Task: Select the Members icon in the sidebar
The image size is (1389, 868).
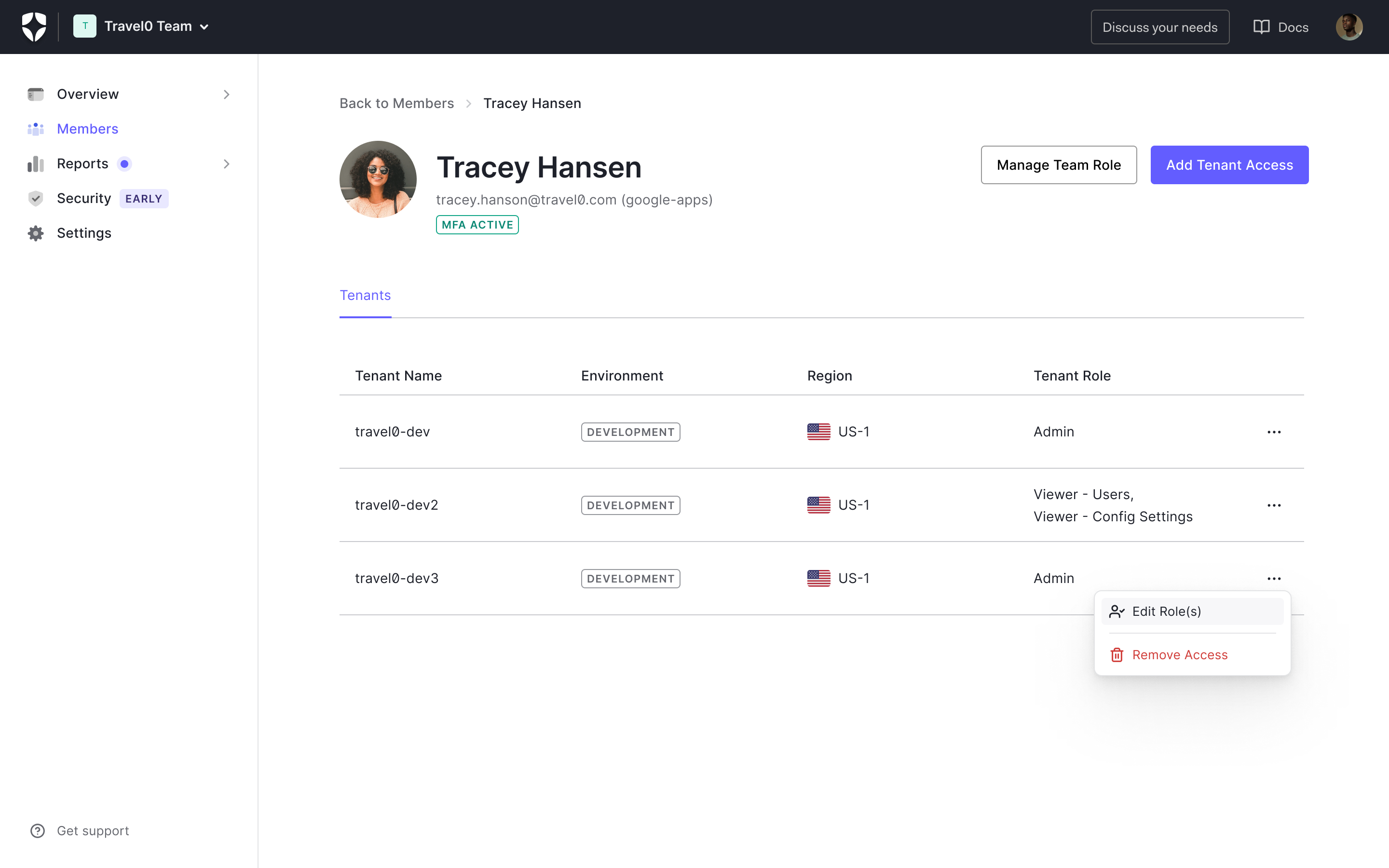Action: click(36, 129)
